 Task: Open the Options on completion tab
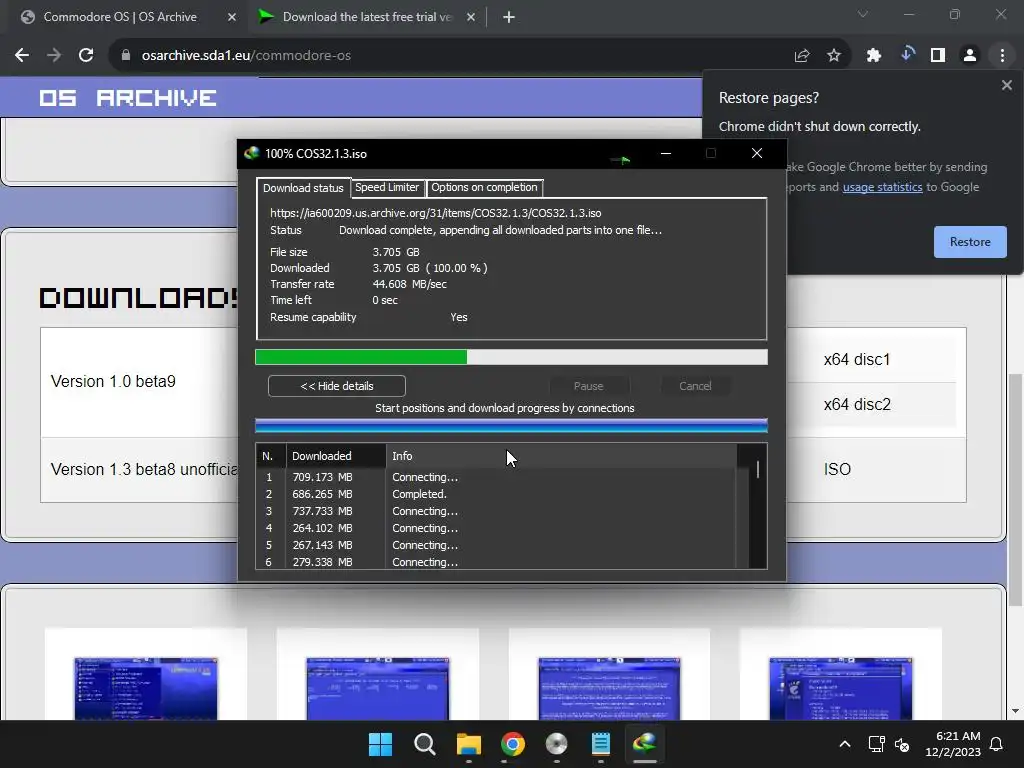coord(484,187)
